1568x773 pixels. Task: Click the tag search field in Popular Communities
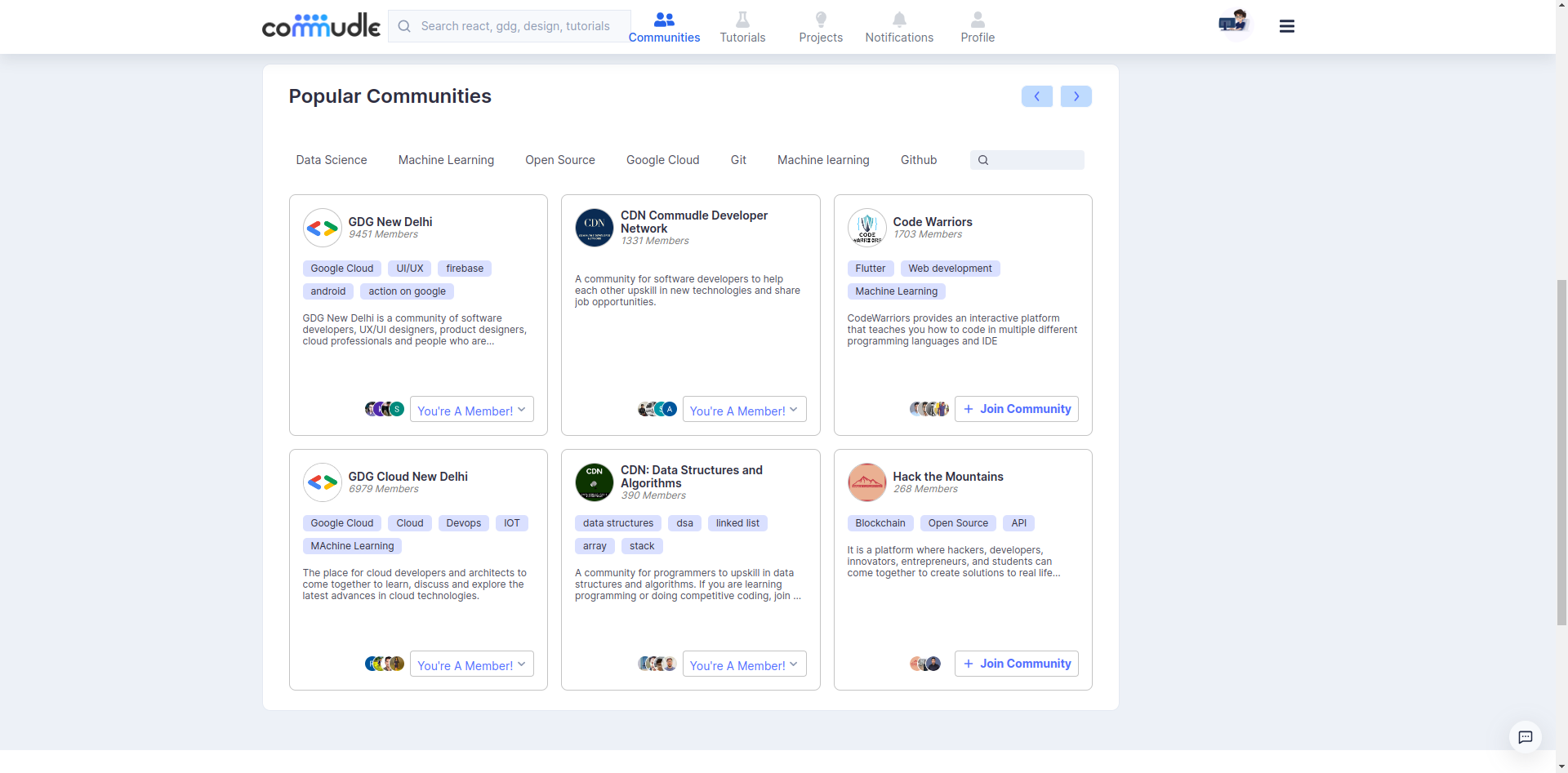click(1027, 160)
